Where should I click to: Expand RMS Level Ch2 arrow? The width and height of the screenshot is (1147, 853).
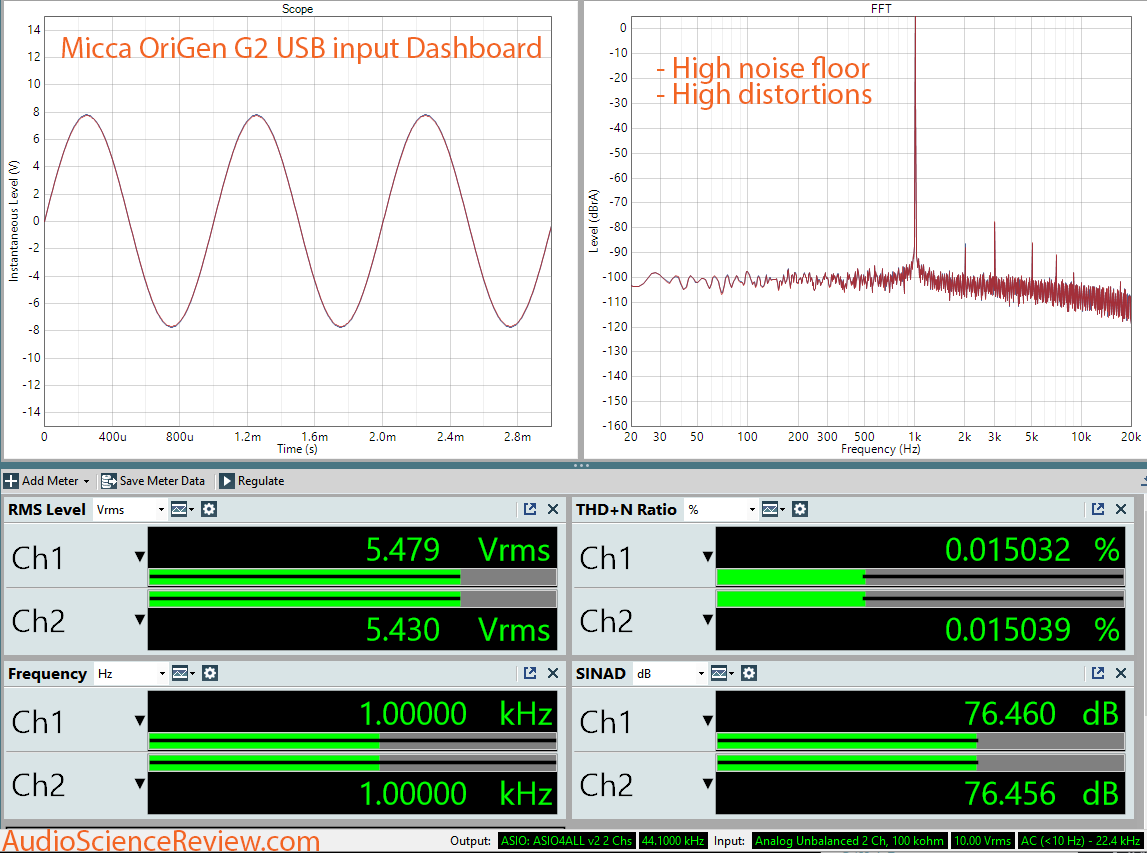(140, 620)
